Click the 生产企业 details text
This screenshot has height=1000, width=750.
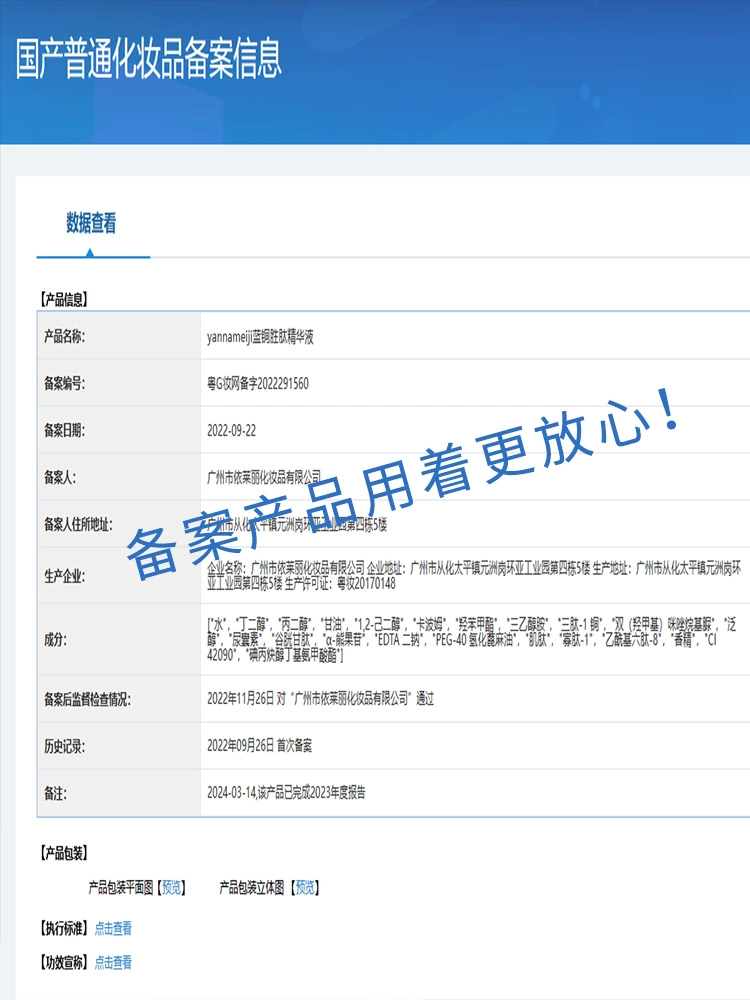(470, 576)
